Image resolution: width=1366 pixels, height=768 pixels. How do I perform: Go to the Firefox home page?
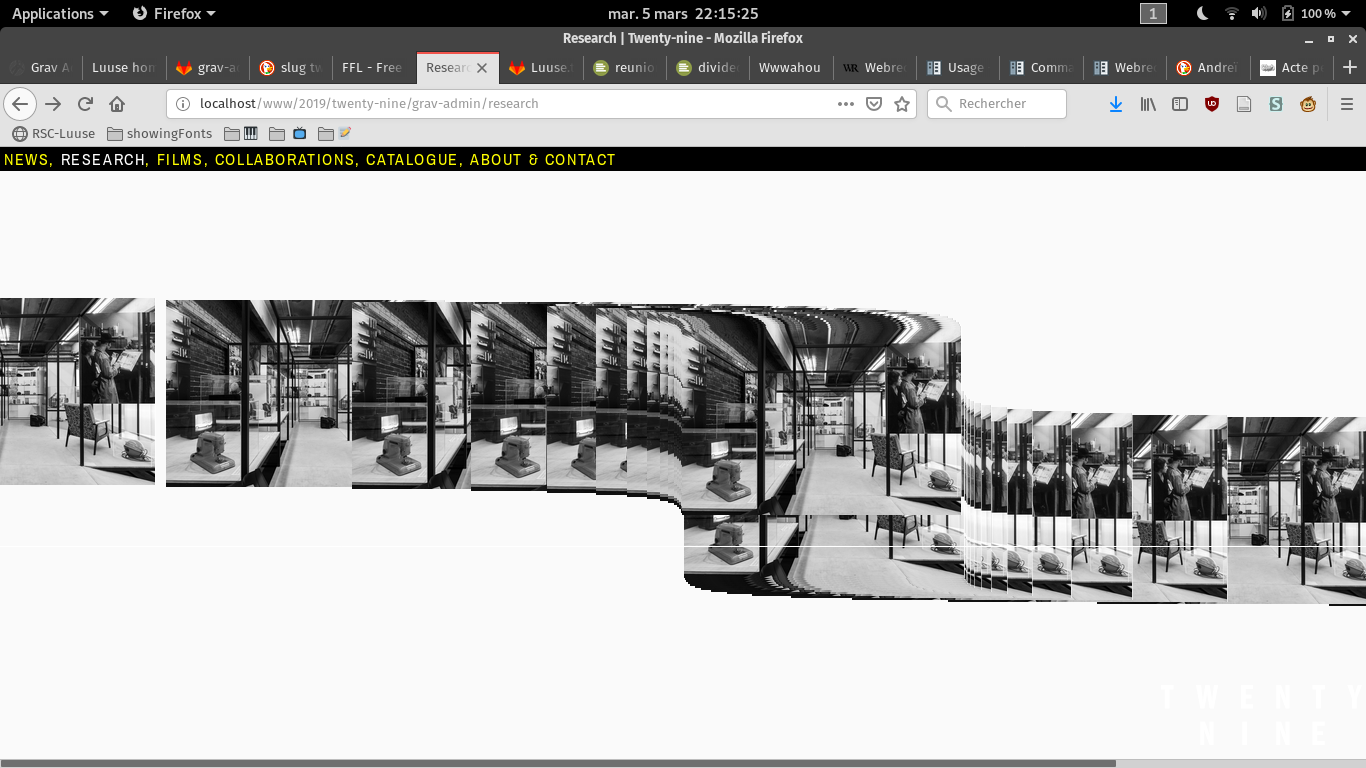(x=117, y=104)
